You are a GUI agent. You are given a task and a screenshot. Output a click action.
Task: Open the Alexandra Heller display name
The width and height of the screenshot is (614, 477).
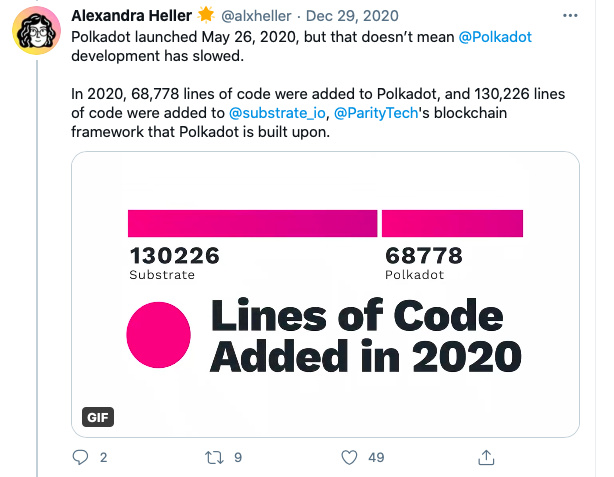[132, 16]
